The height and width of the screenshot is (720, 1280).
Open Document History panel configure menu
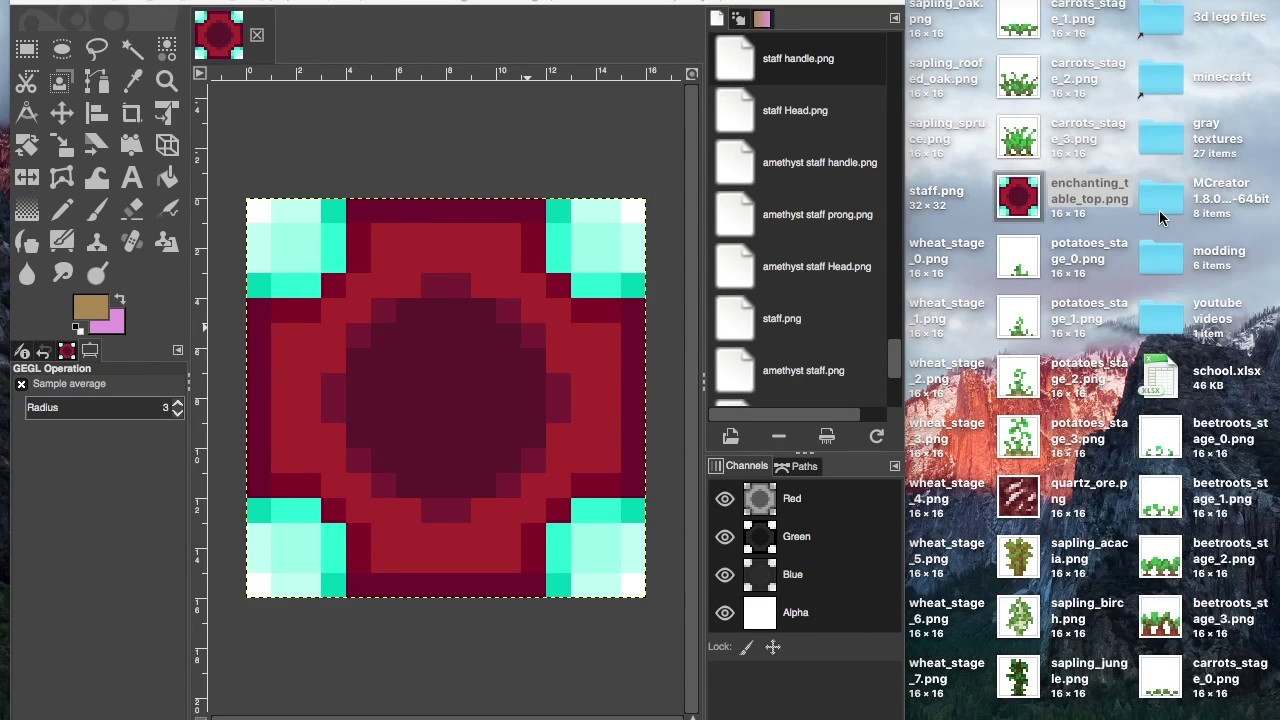point(894,18)
